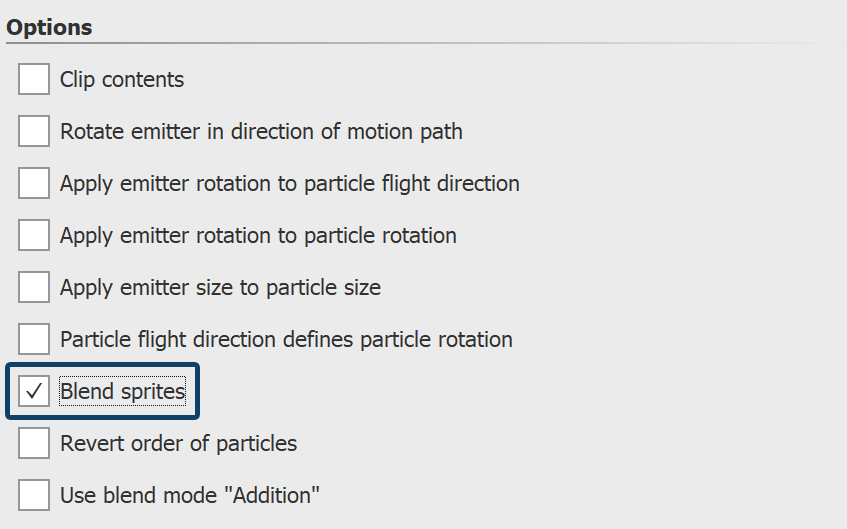This screenshot has height=529, width=847.
Task: Enable the Revert order of particles checkbox
Action: coord(34,443)
